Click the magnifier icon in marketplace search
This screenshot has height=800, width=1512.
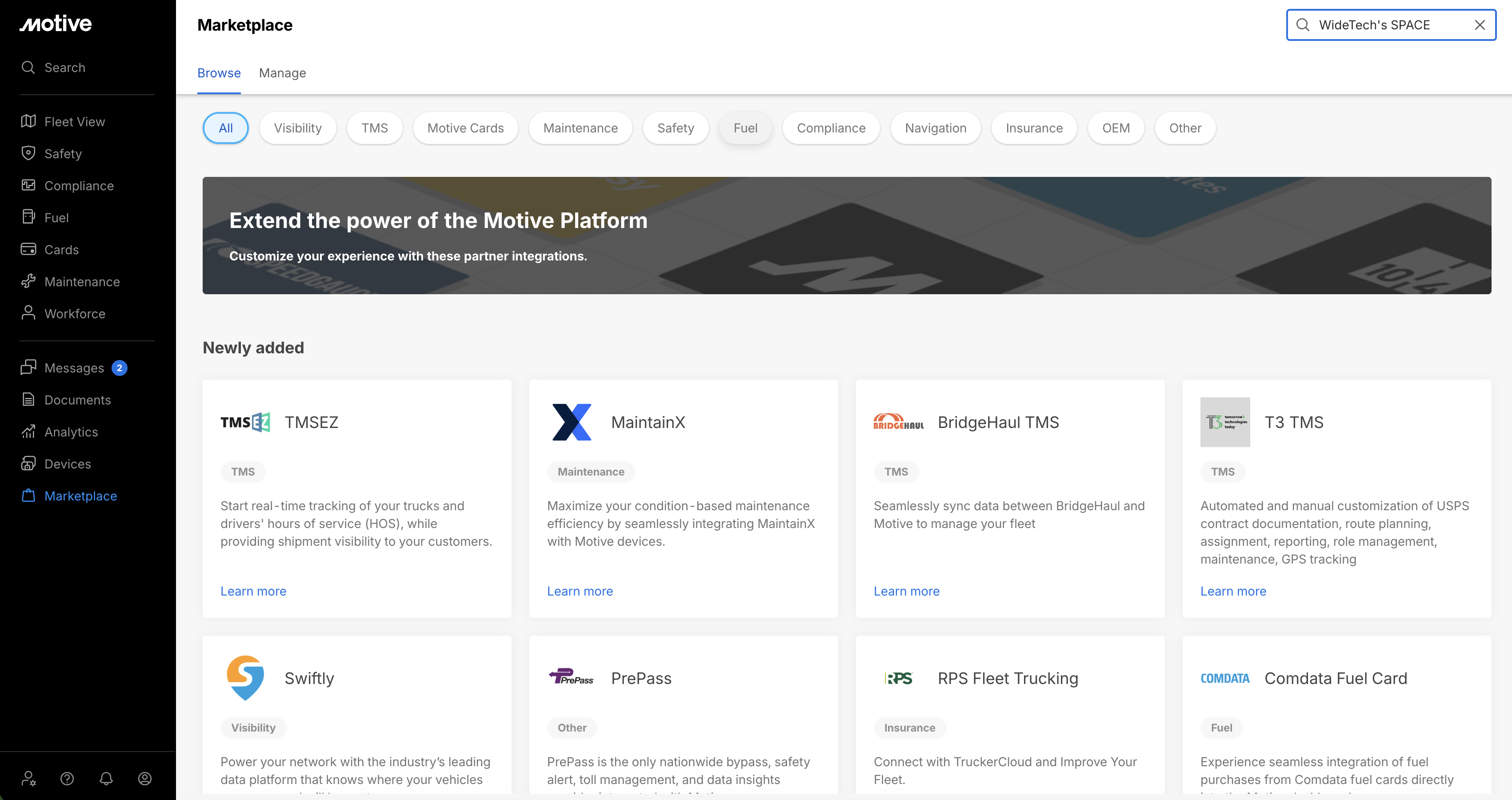(1303, 24)
